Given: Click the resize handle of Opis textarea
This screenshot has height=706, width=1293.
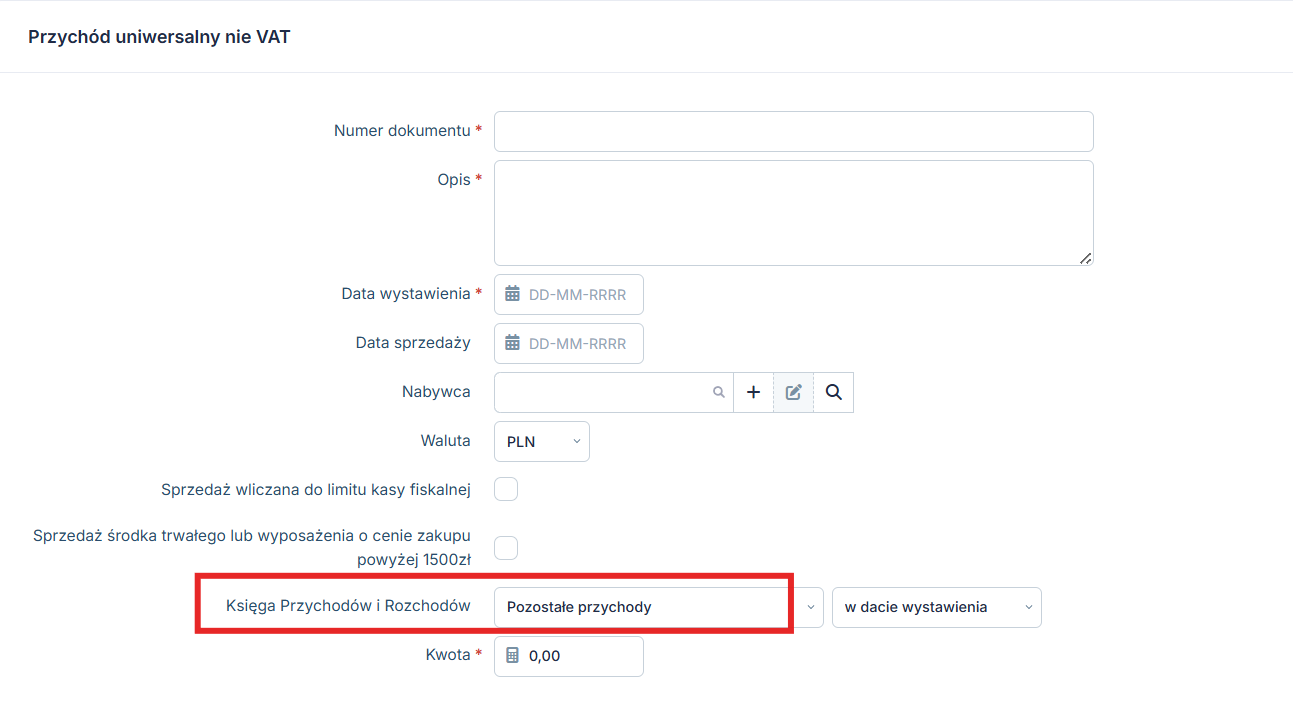Looking at the screenshot, I should click(x=1085, y=258).
